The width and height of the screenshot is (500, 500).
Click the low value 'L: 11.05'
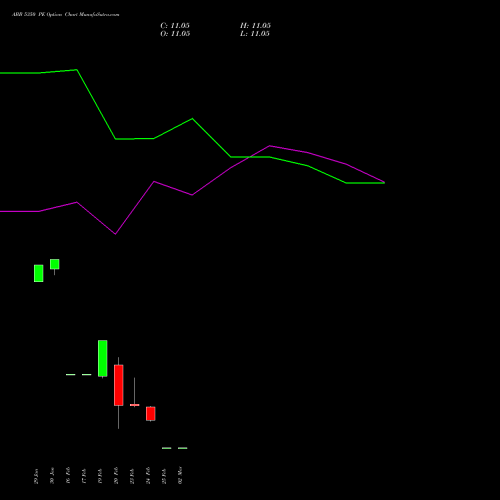255,34
